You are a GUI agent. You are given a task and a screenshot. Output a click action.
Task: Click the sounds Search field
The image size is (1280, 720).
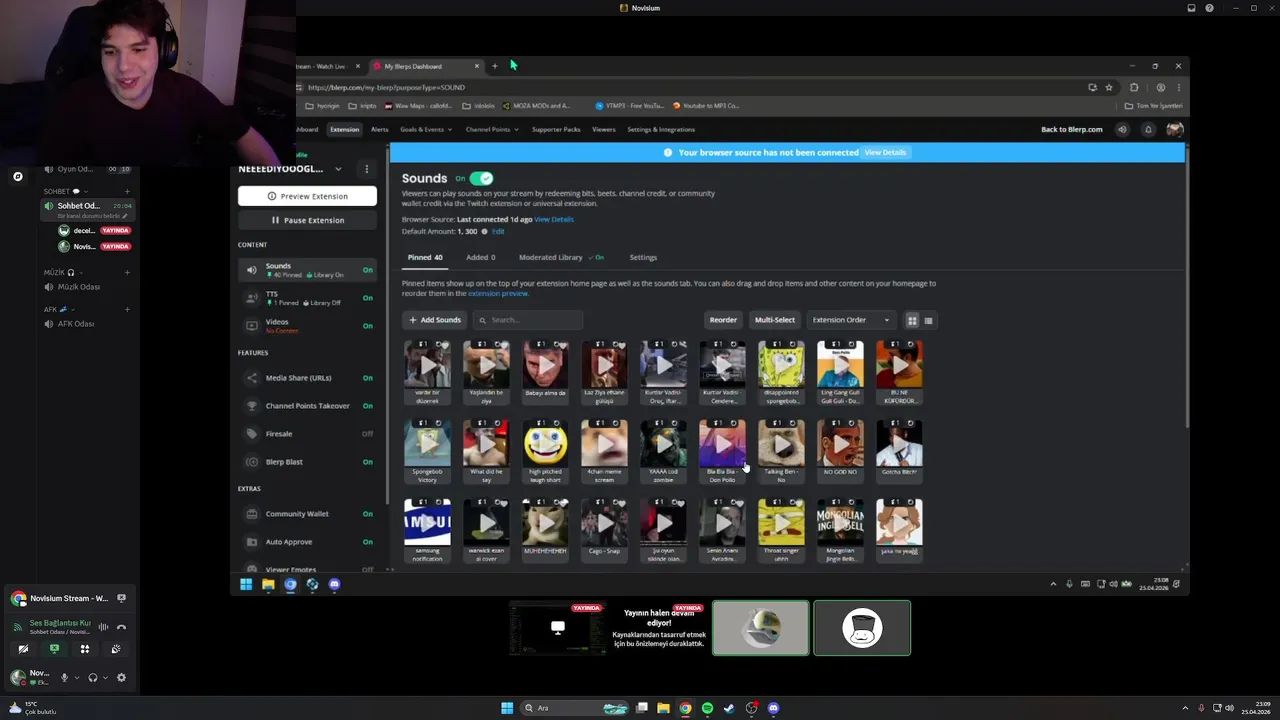(x=528, y=320)
